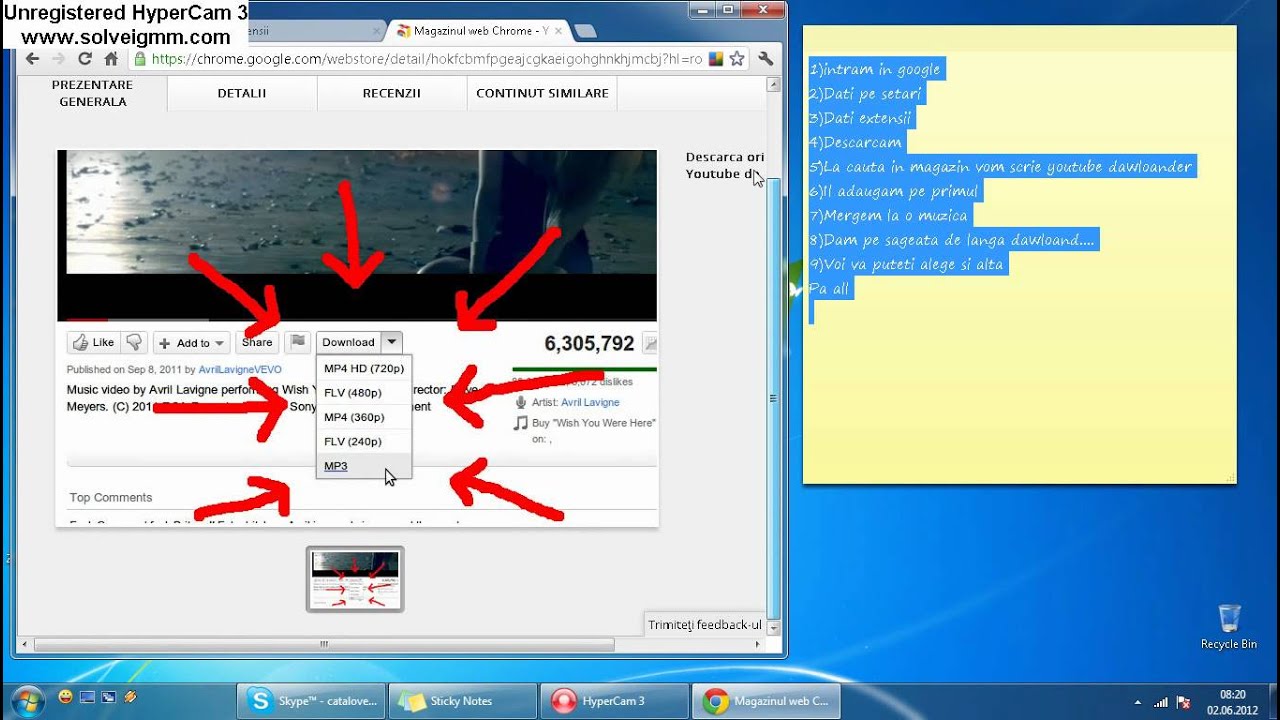Select the Recycle Bin desktop icon
Screen dimensions: 1280x720
pyautogui.click(x=1229, y=627)
